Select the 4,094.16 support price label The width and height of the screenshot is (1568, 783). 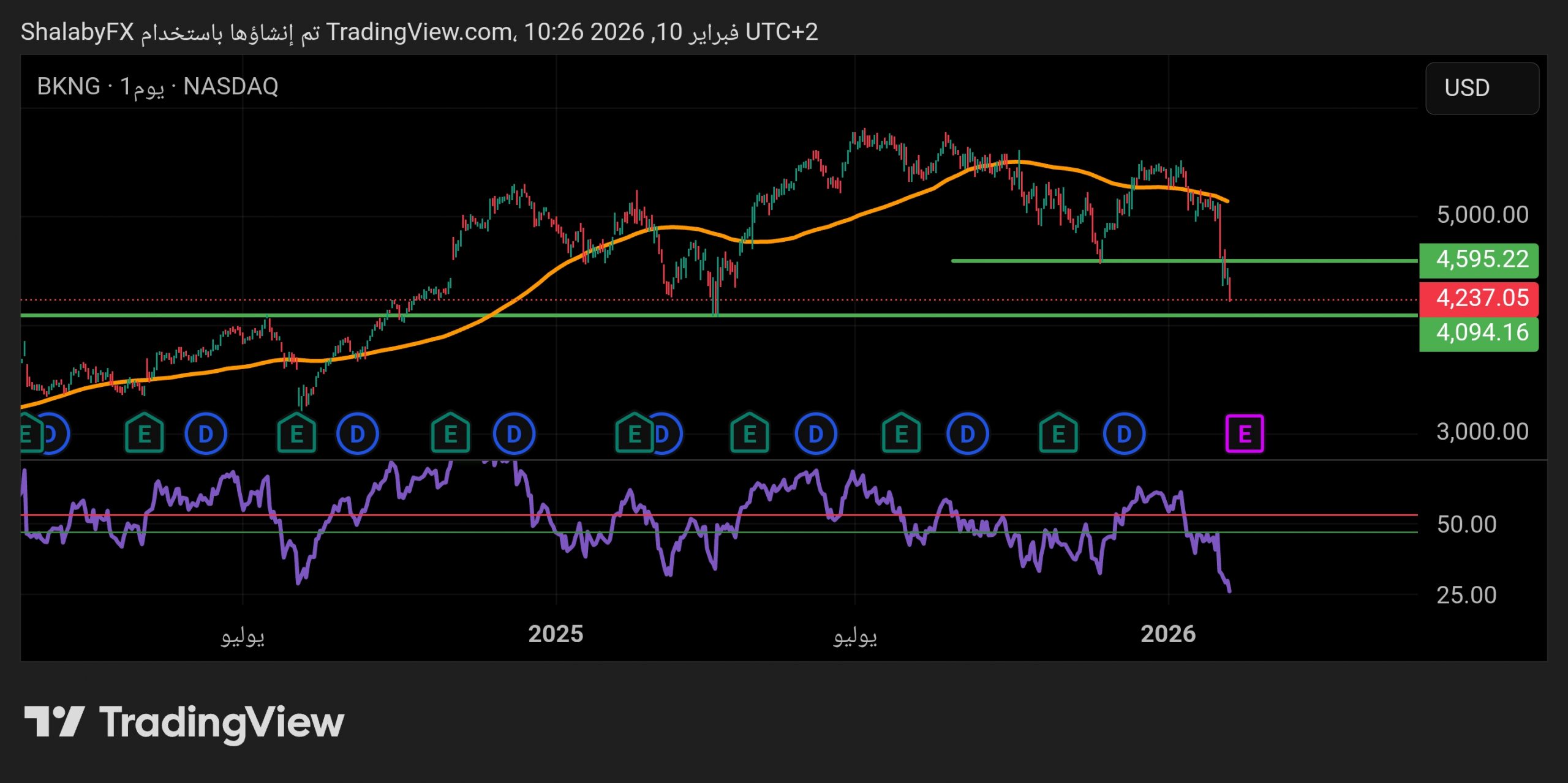[1478, 333]
